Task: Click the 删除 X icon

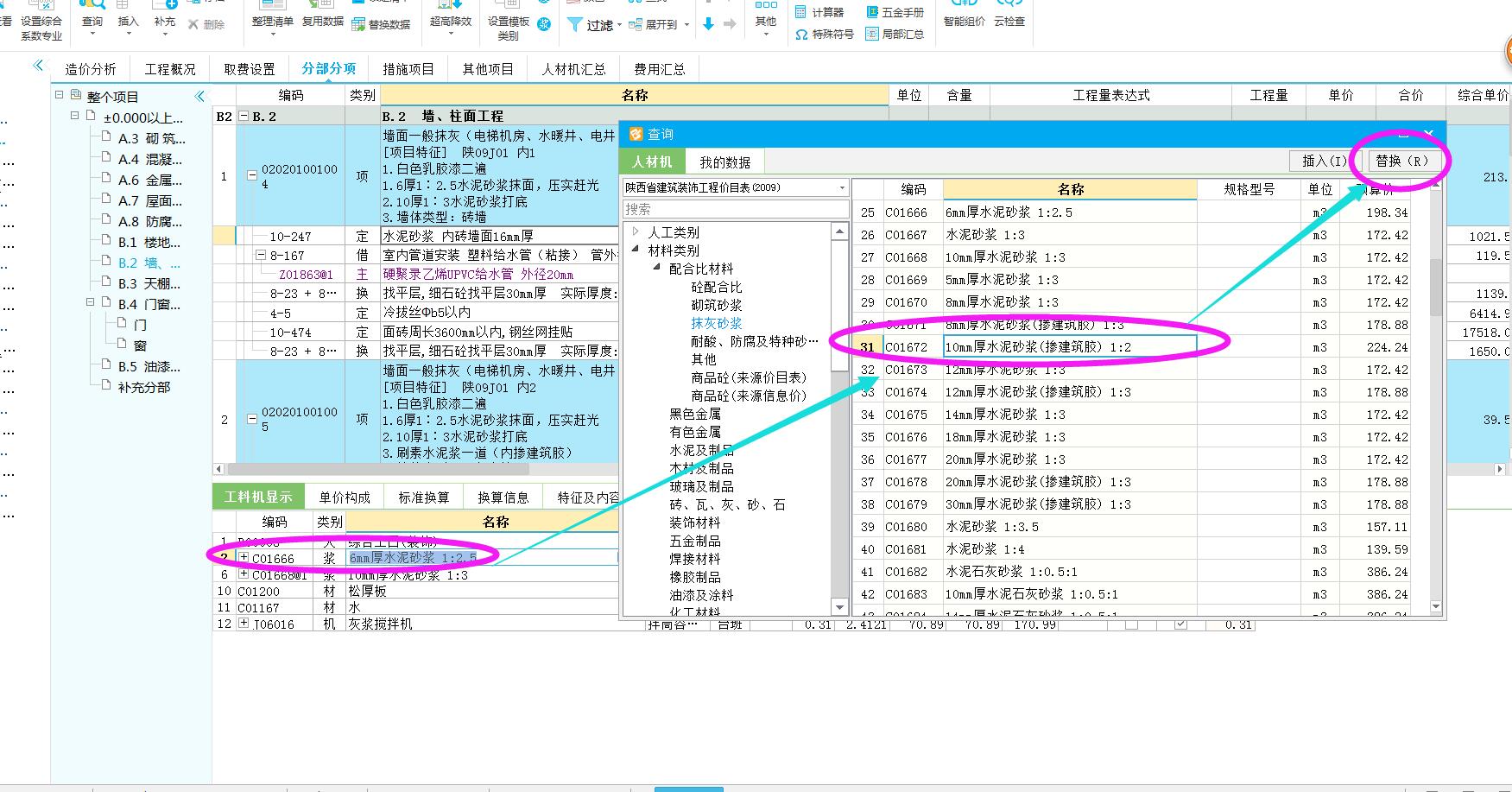Action: click(x=193, y=24)
